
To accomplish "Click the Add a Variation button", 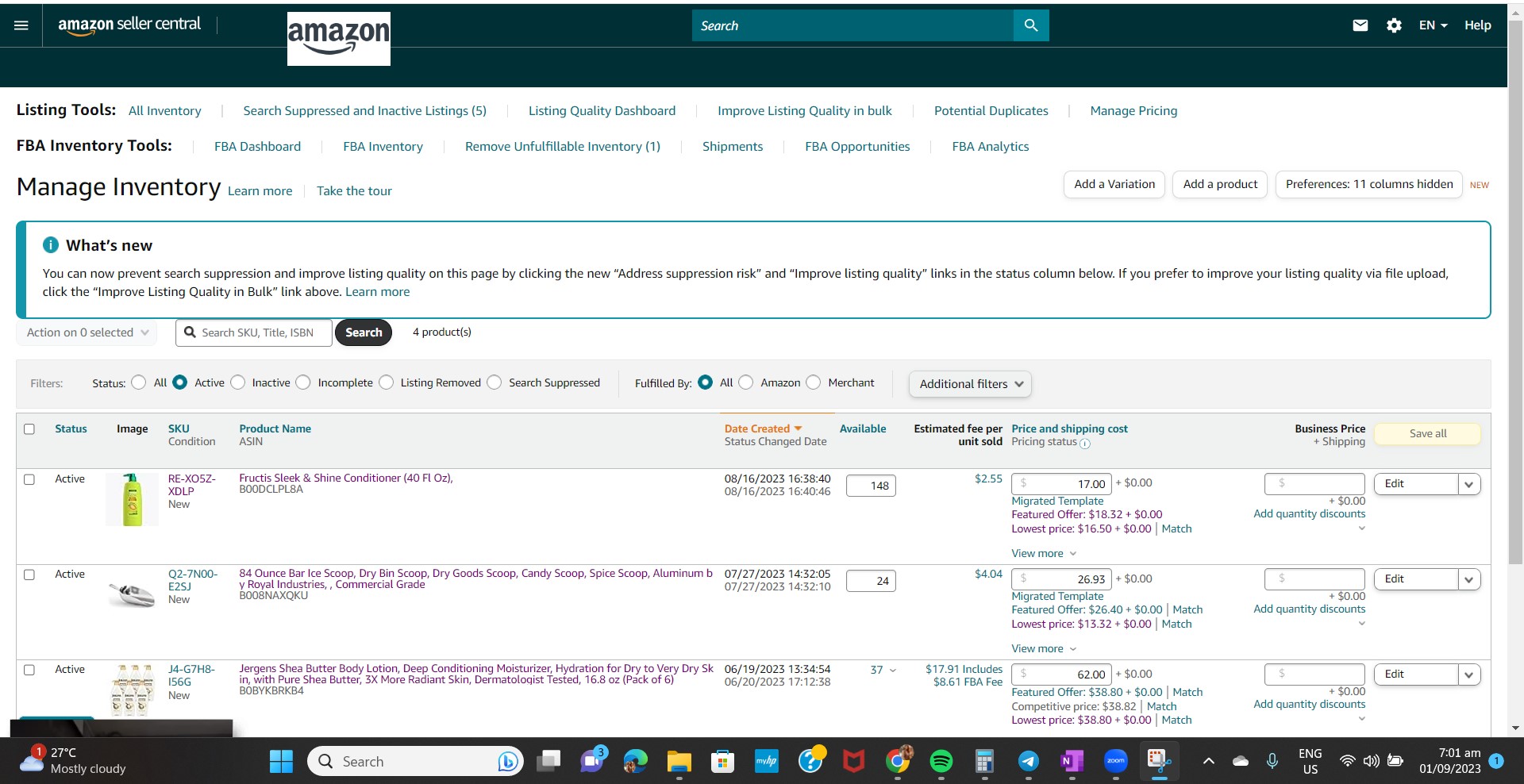I will click(1114, 184).
